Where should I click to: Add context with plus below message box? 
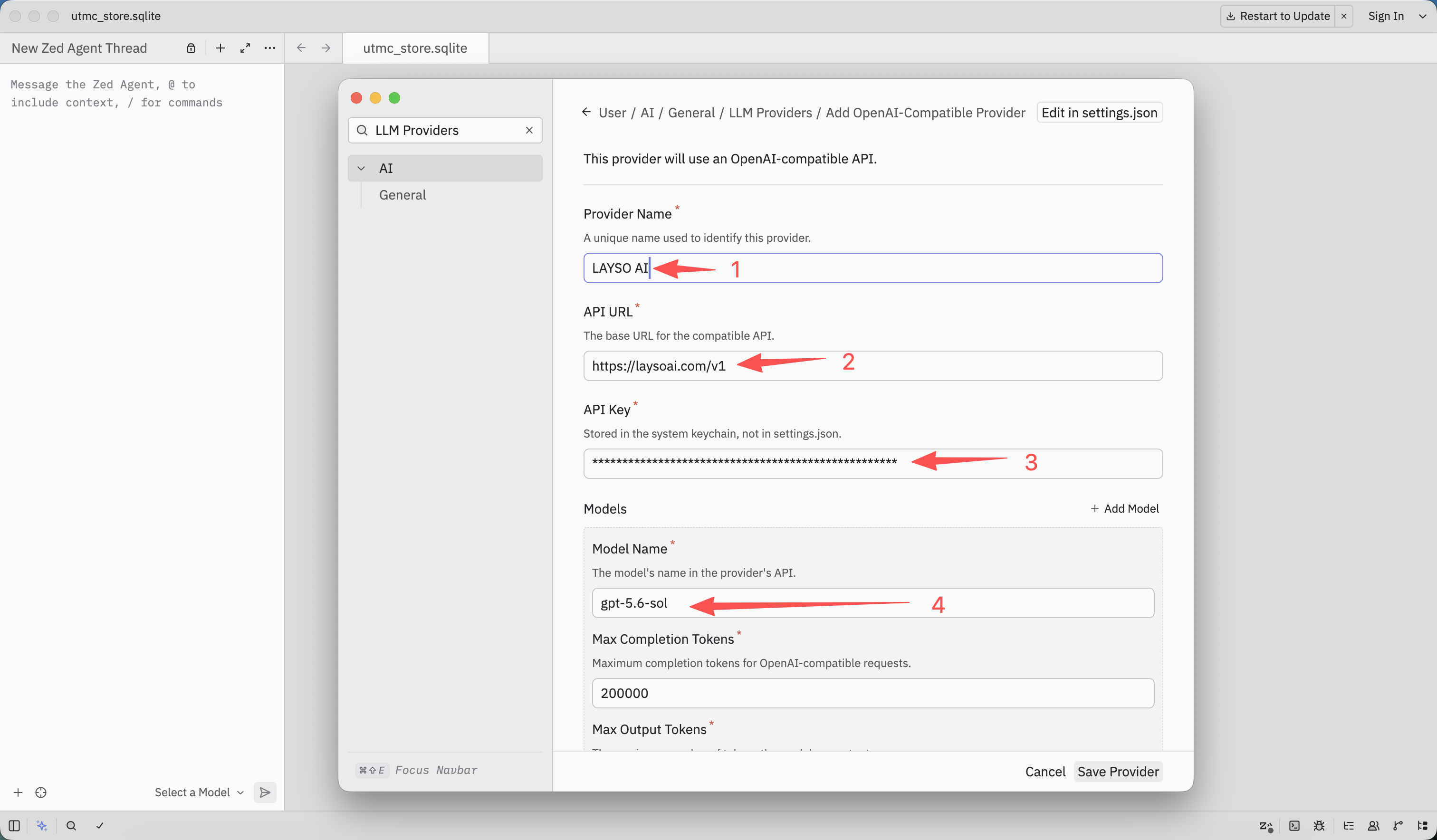pyautogui.click(x=18, y=792)
